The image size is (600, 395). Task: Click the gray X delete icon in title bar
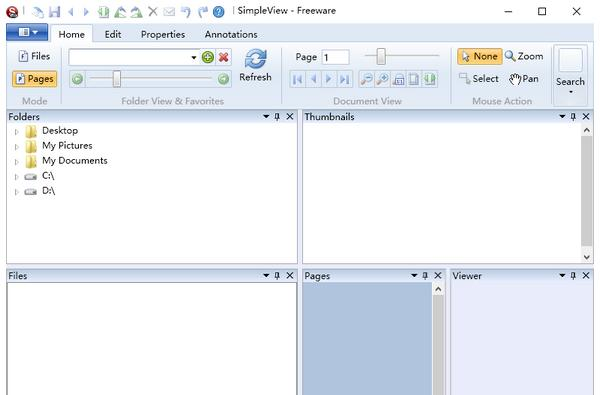click(153, 11)
